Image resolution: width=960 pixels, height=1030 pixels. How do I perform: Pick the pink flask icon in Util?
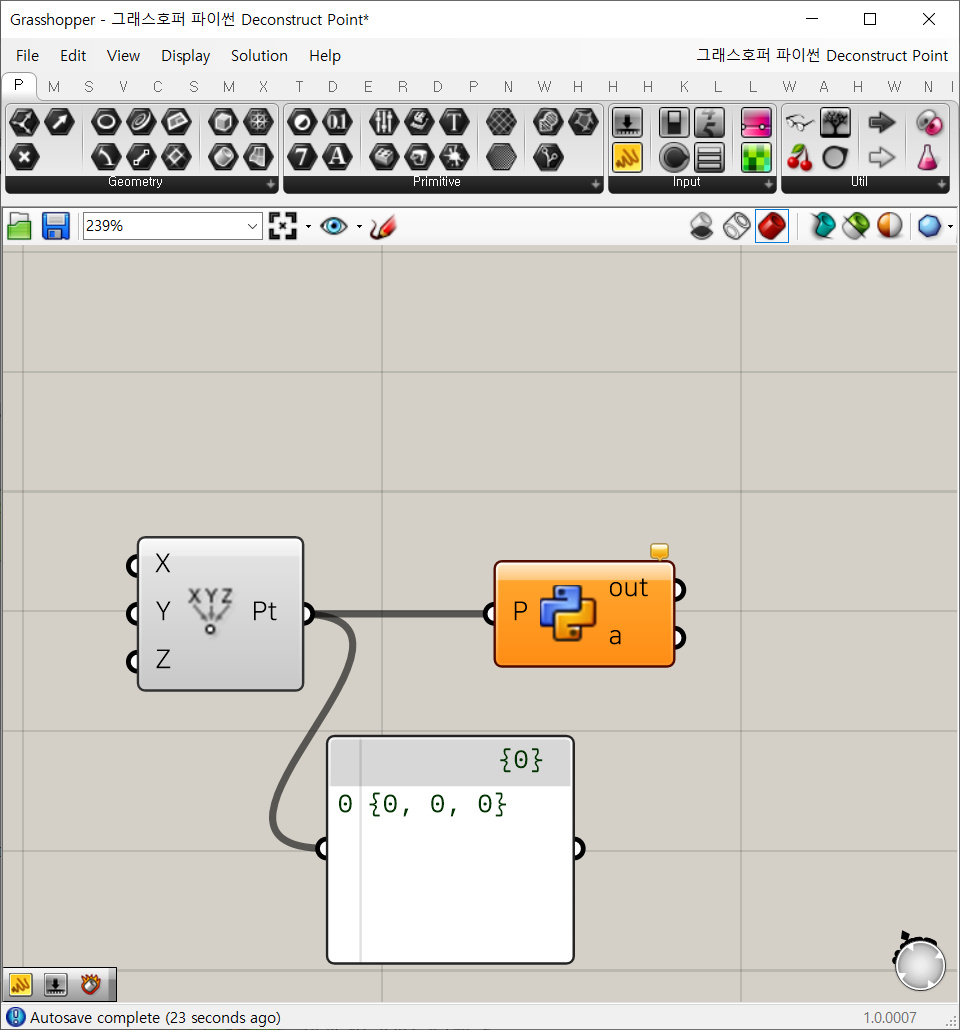click(928, 158)
